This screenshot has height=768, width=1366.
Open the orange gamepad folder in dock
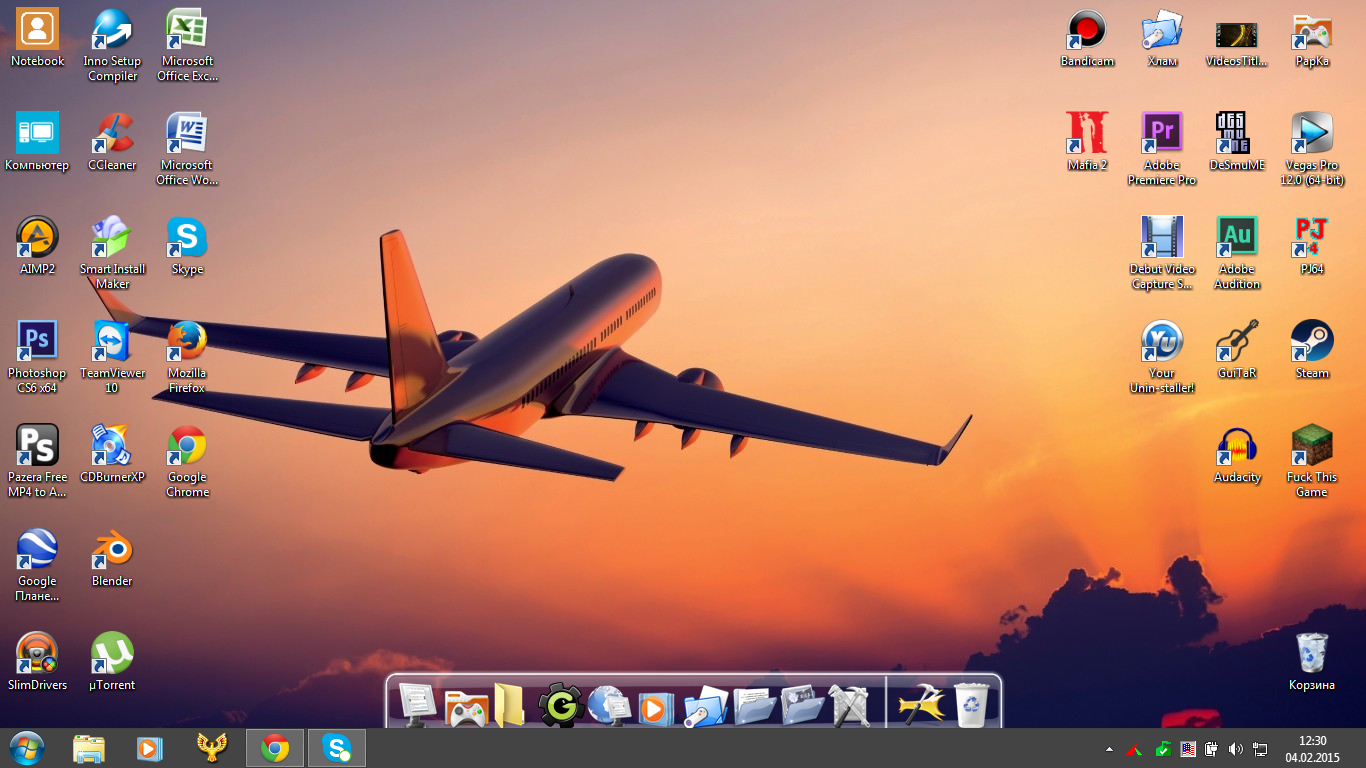coord(465,707)
